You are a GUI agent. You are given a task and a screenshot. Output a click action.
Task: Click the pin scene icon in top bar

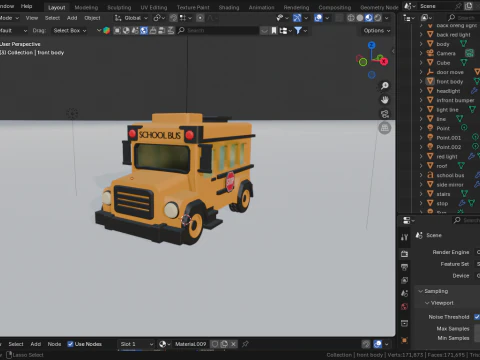pos(459,6)
